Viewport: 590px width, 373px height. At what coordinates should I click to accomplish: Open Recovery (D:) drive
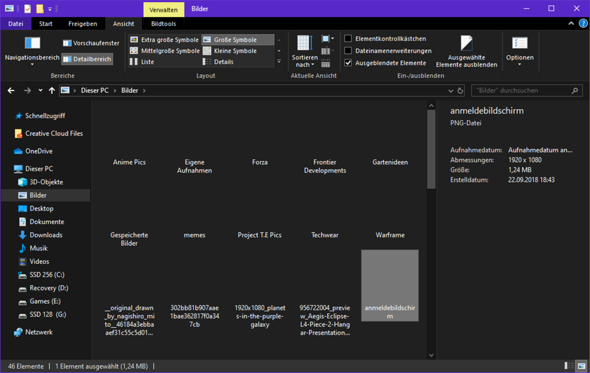44,288
